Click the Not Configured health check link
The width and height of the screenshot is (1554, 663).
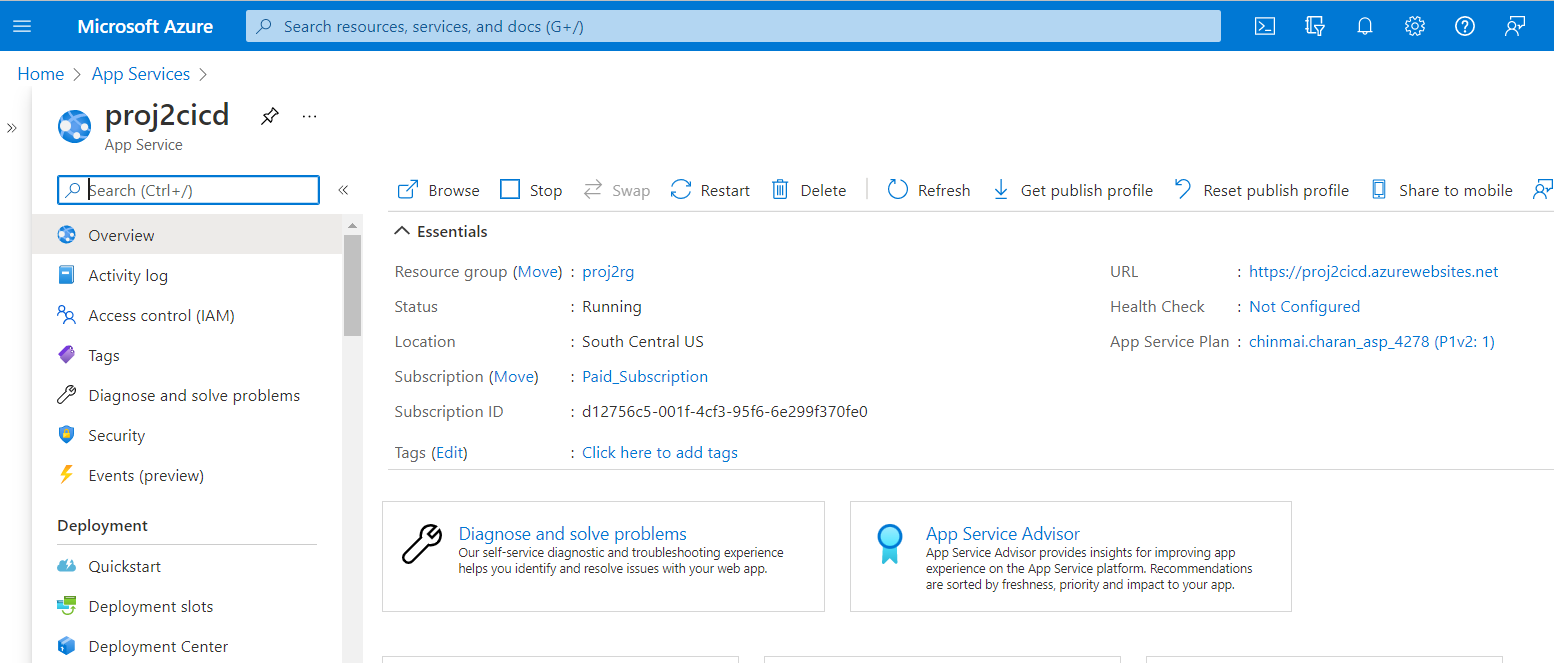click(x=1305, y=306)
